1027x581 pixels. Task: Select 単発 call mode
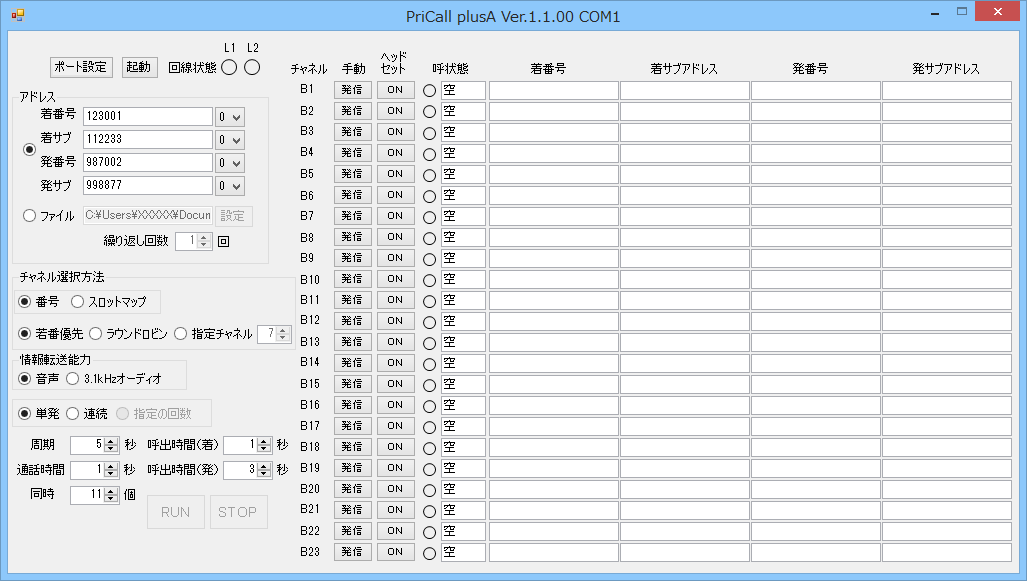(x=25, y=414)
